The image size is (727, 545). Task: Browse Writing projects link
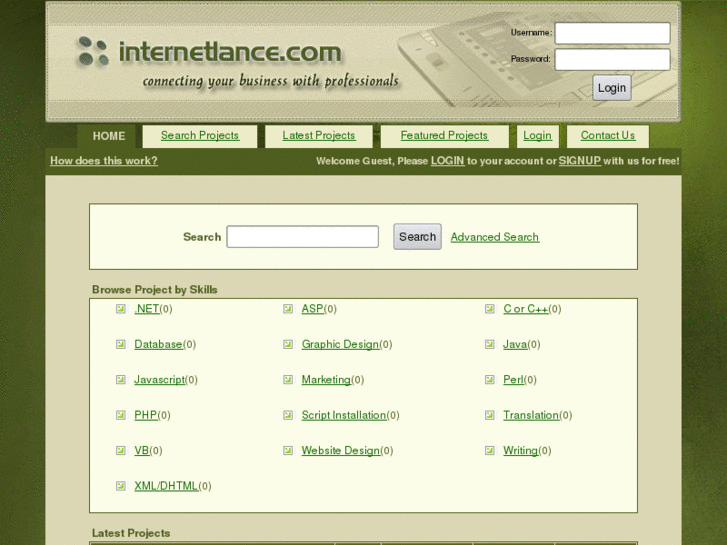[x=521, y=450]
